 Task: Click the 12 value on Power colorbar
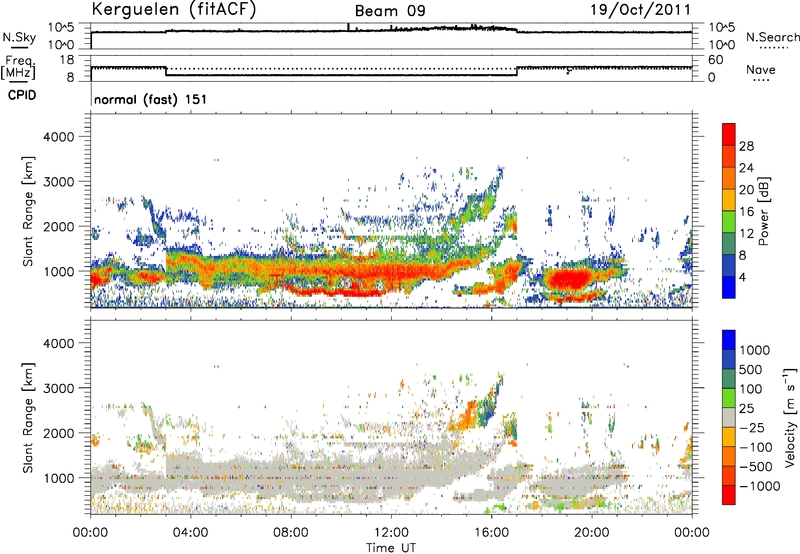pyautogui.click(x=746, y=234)
